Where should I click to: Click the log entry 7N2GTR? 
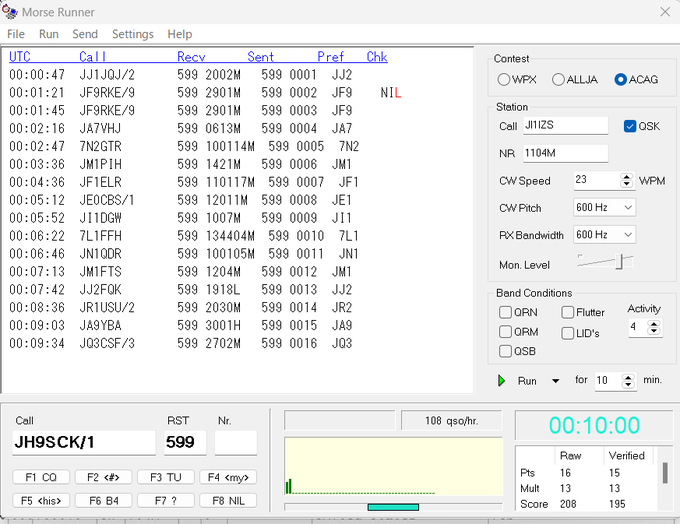coord(101,146)
